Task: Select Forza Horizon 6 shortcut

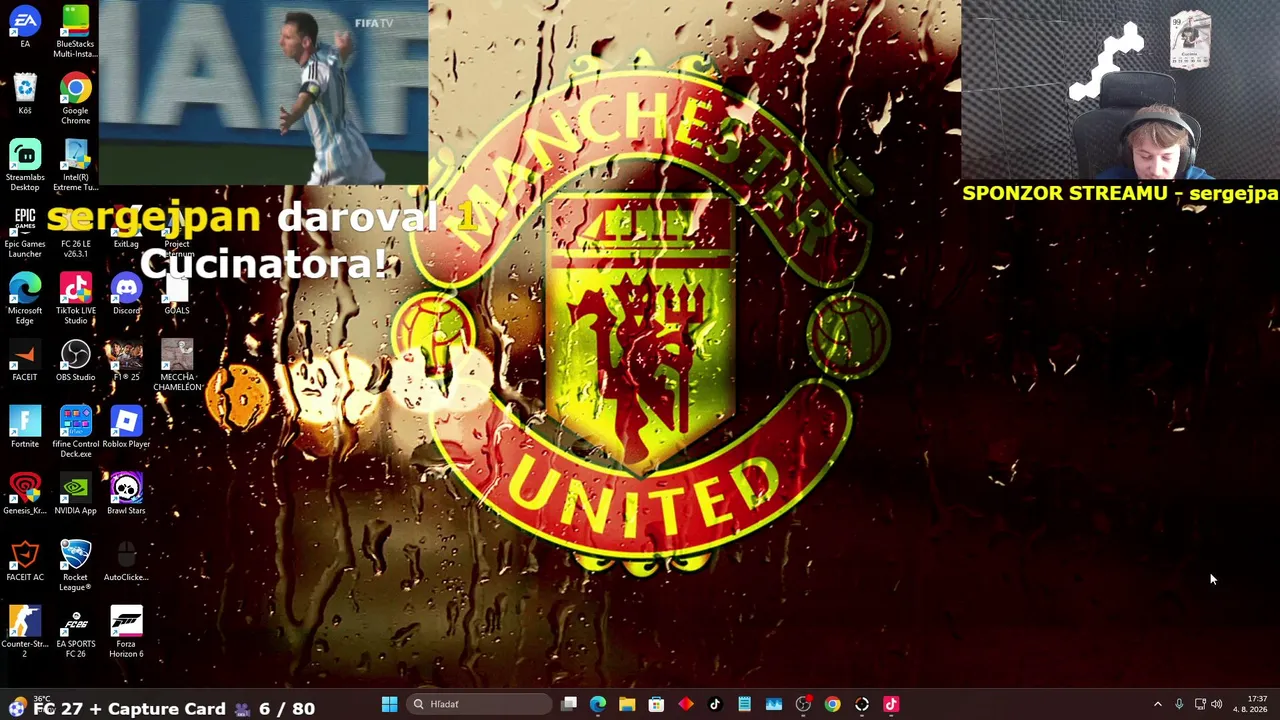Action: [126, 632]
